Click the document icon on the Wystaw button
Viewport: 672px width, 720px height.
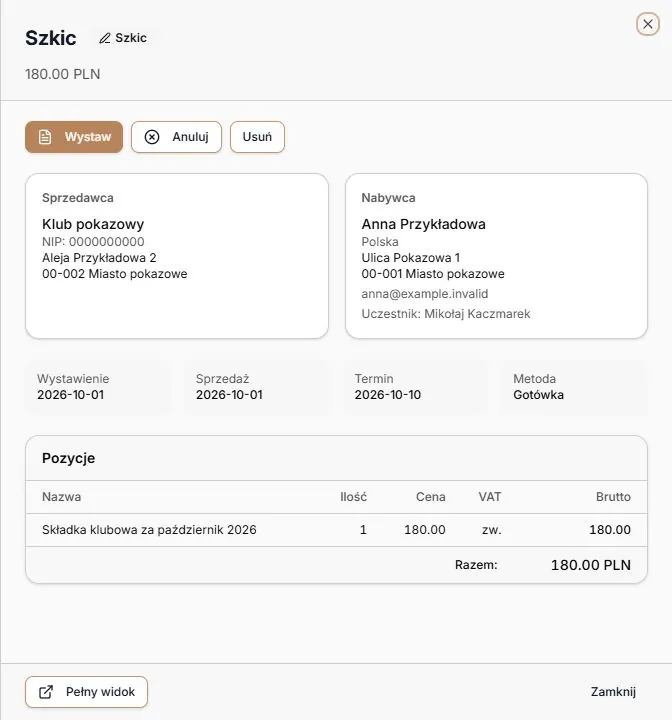[x=45, y=137]
